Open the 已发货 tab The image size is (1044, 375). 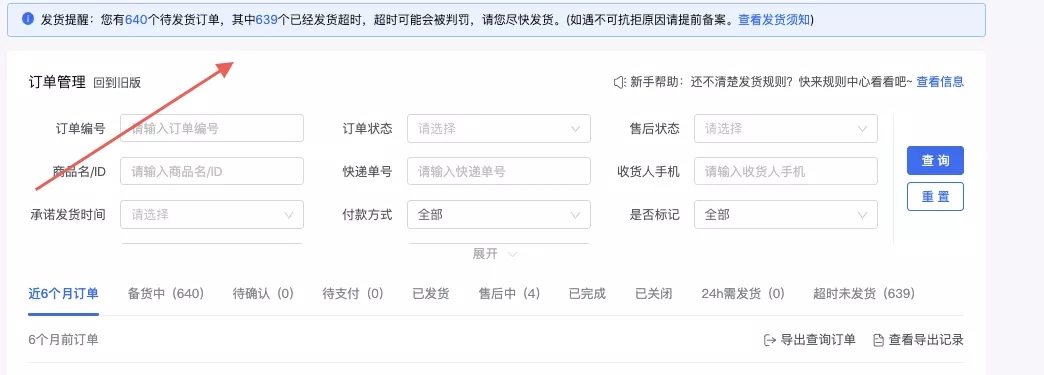(431, 293)
